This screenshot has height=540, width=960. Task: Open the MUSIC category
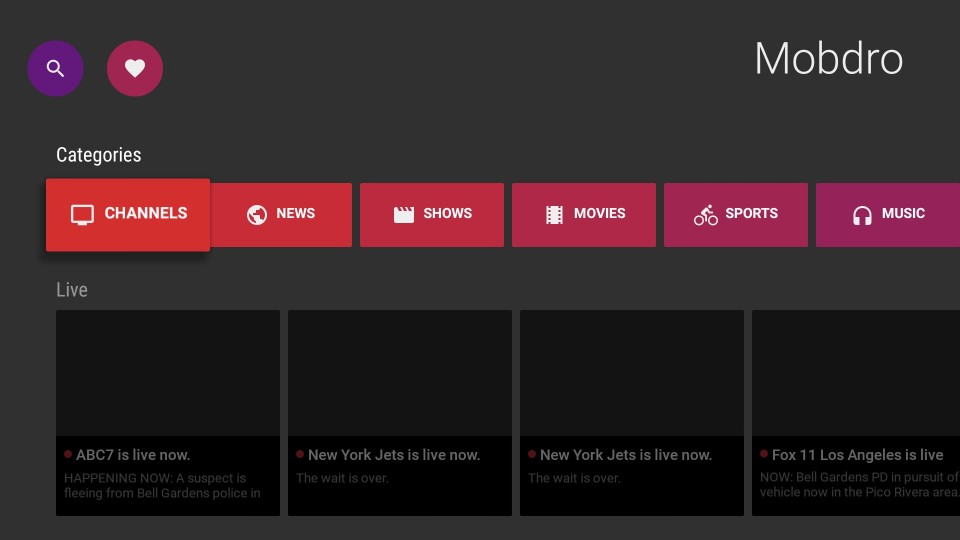point(888,214)
